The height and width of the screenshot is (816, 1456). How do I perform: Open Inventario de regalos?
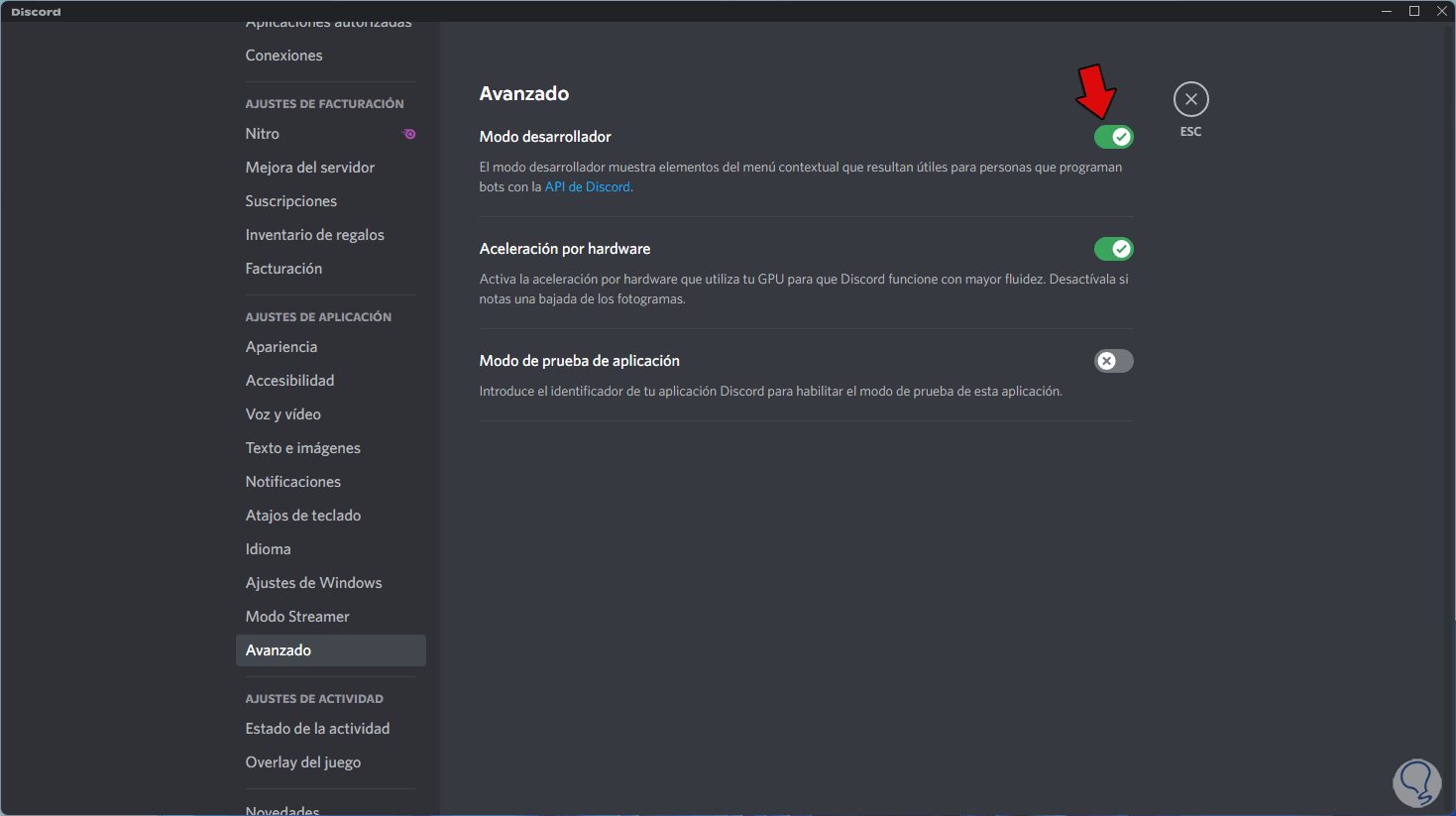pos(315,235)
